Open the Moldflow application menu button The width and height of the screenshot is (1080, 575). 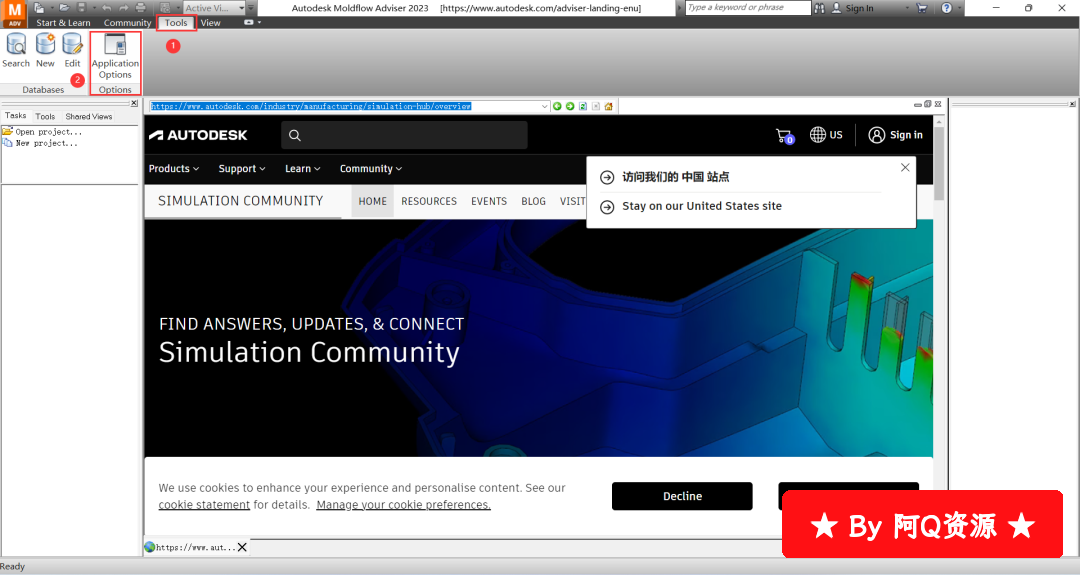click(14, 12)
